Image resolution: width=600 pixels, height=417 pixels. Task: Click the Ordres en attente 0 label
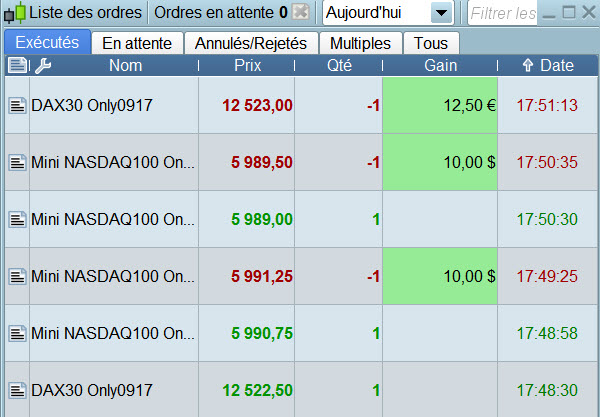click(221, 13)
